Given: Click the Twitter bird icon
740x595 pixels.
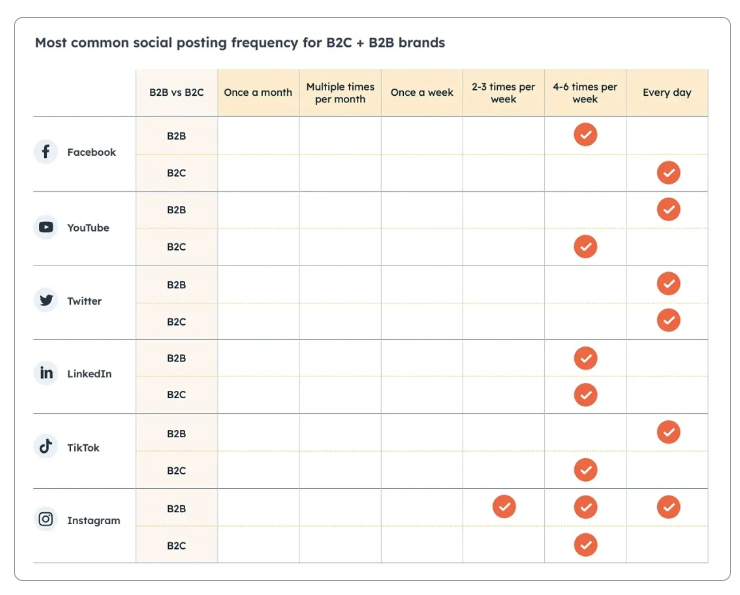Looking at the screenshot, I should pyautogui.click(x=46, y=300).
